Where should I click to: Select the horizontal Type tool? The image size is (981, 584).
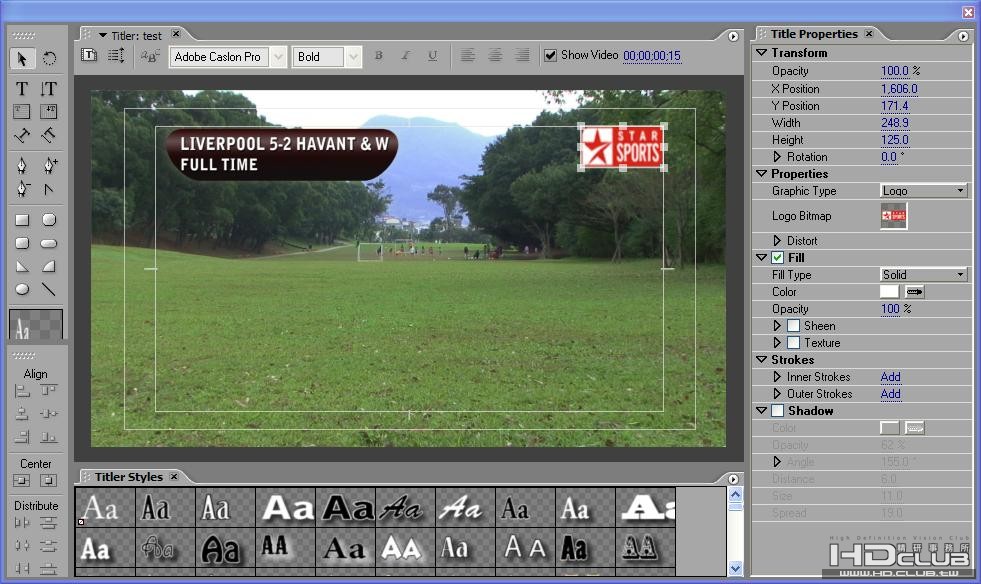[22, 89]
